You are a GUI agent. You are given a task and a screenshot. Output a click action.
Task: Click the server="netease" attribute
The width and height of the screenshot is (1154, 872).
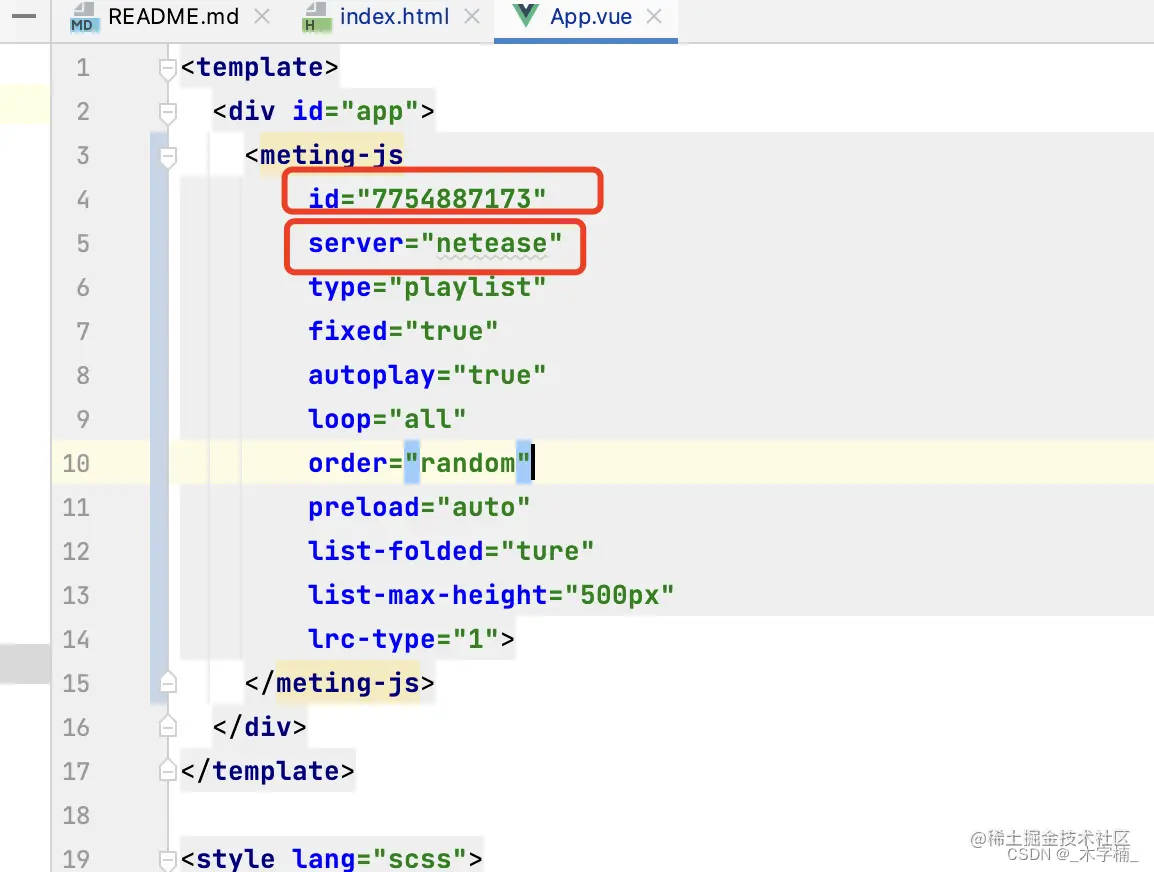pyautogui.click(x=435, y=243)
